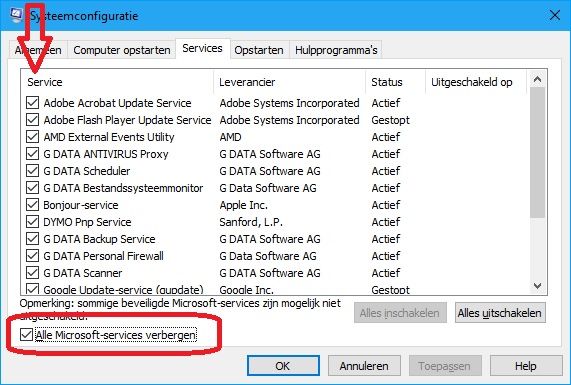Viewport: 571px width, 385px height.
Task: Disable the Bonjour-service checkbox
Action: click(x=32, y=205)
